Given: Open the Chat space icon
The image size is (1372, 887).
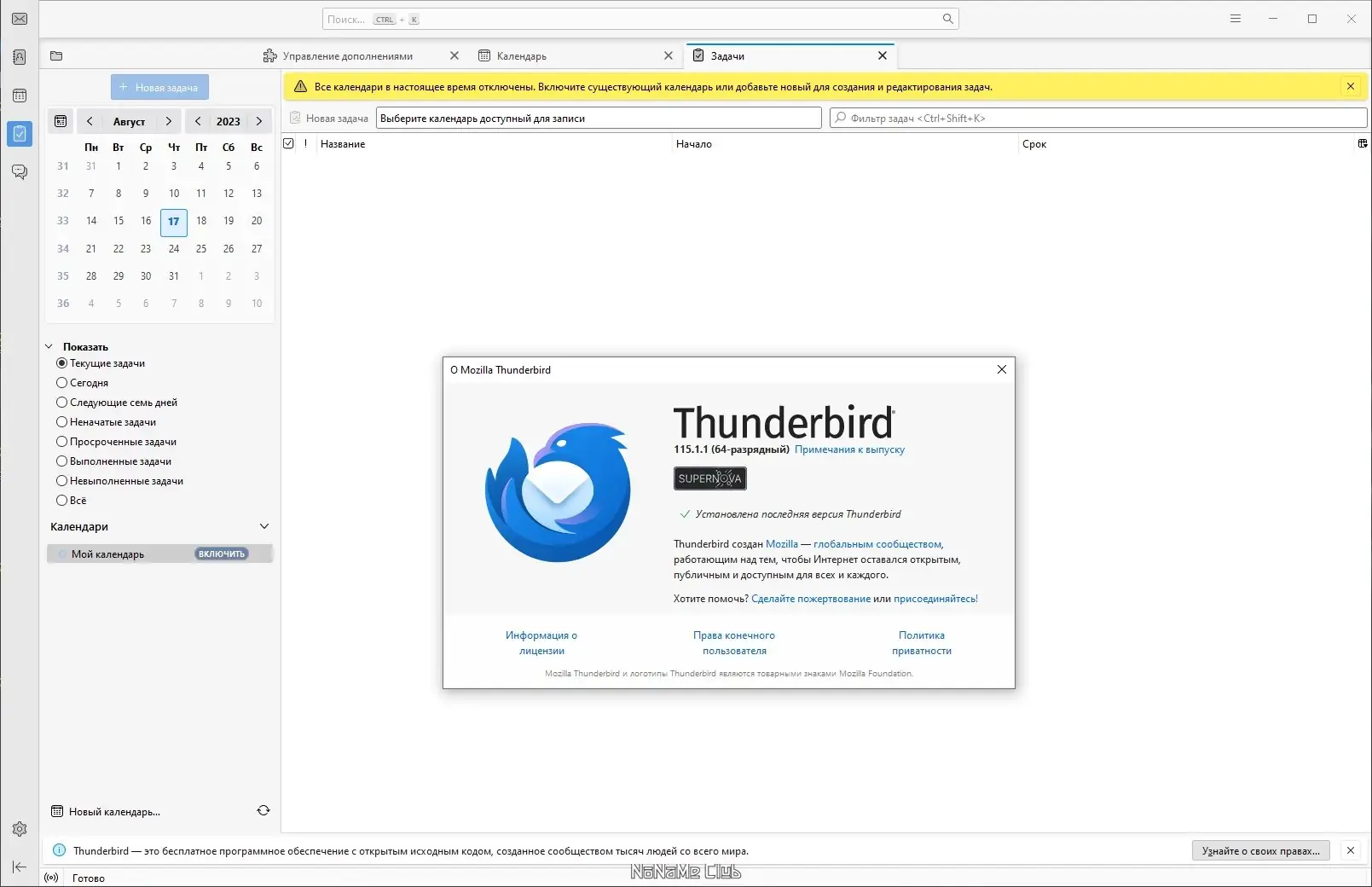Looking at the screenshot, I should (20, 172).
